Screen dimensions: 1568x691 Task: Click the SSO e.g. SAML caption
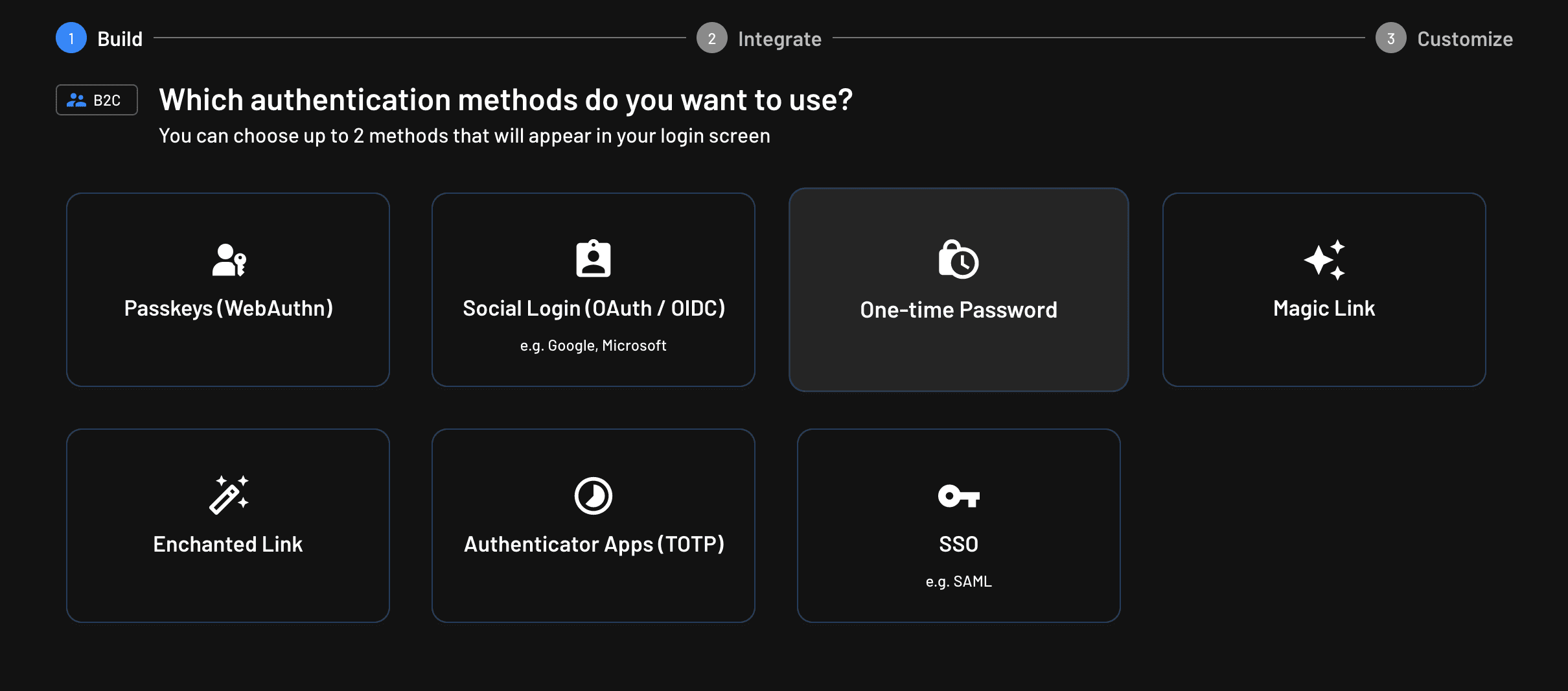coord(958,581)
